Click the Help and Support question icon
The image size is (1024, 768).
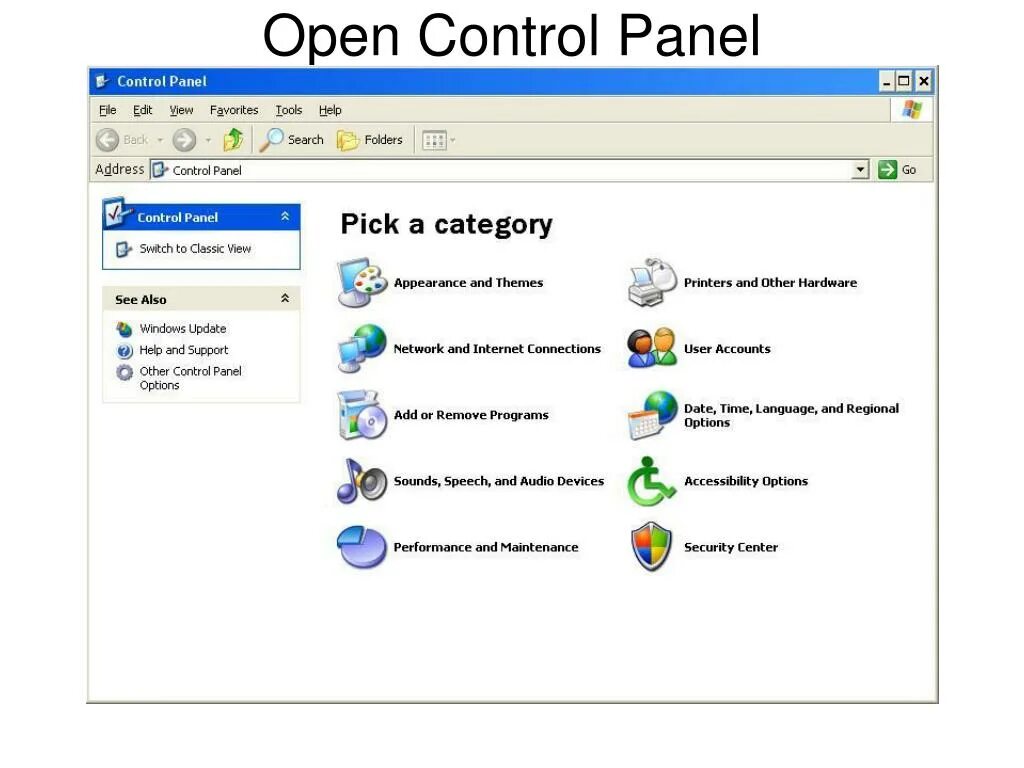coord(125,351)
